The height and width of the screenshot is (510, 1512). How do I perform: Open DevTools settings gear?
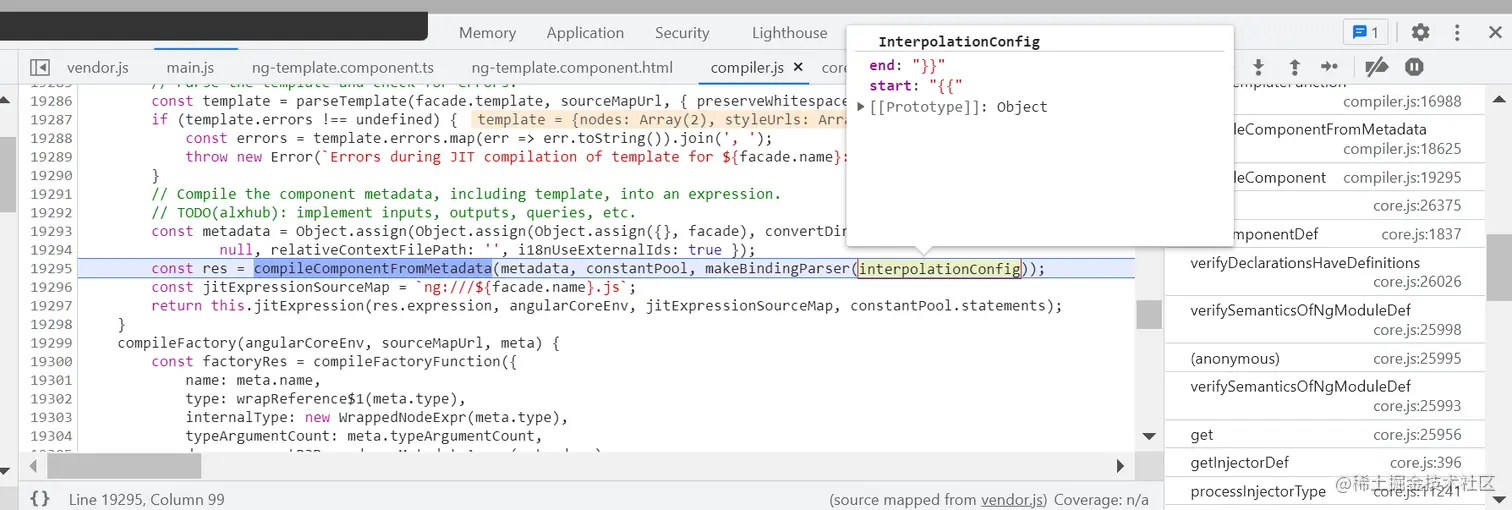(1420, 32)
